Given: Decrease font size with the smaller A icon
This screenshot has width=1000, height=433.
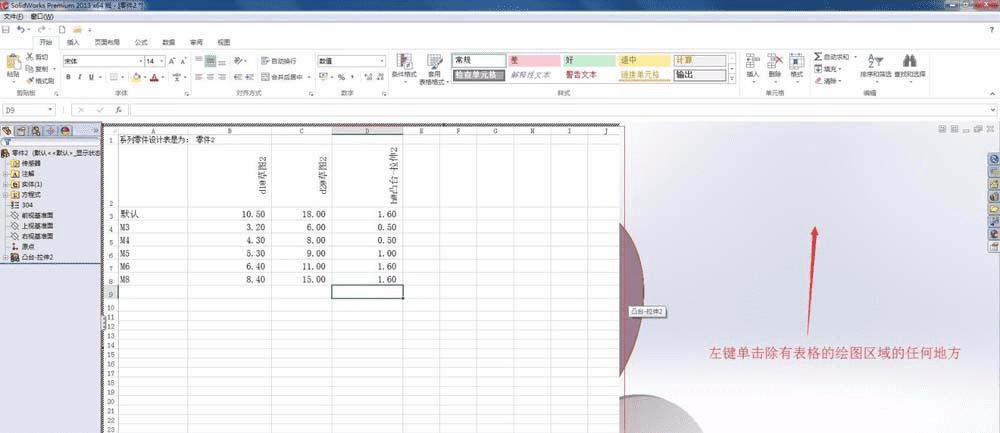Looking at the screenshot, I should pos(184,61).
